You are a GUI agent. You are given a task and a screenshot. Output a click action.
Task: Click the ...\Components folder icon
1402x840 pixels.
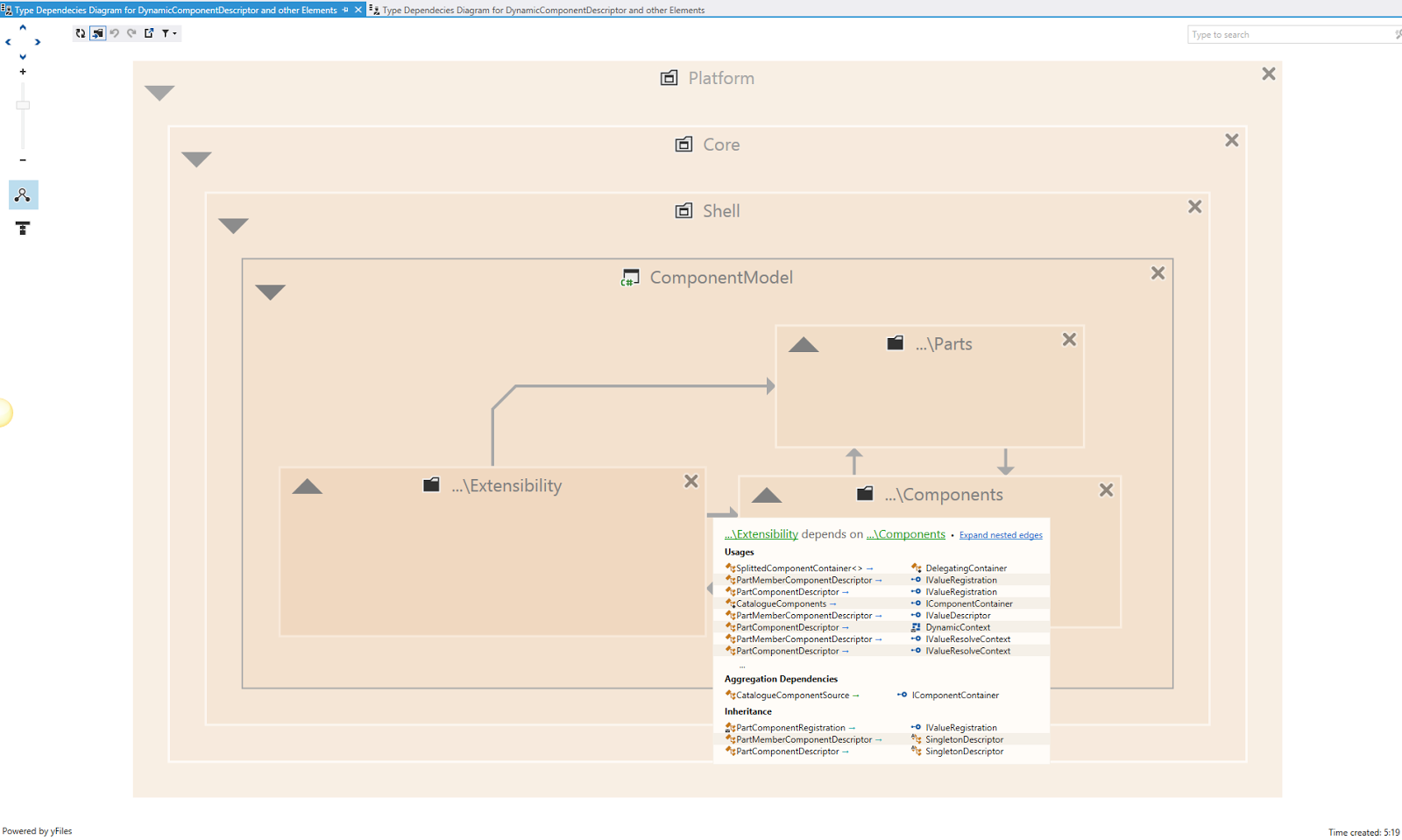pyautogui.click(x=865, y=493)
